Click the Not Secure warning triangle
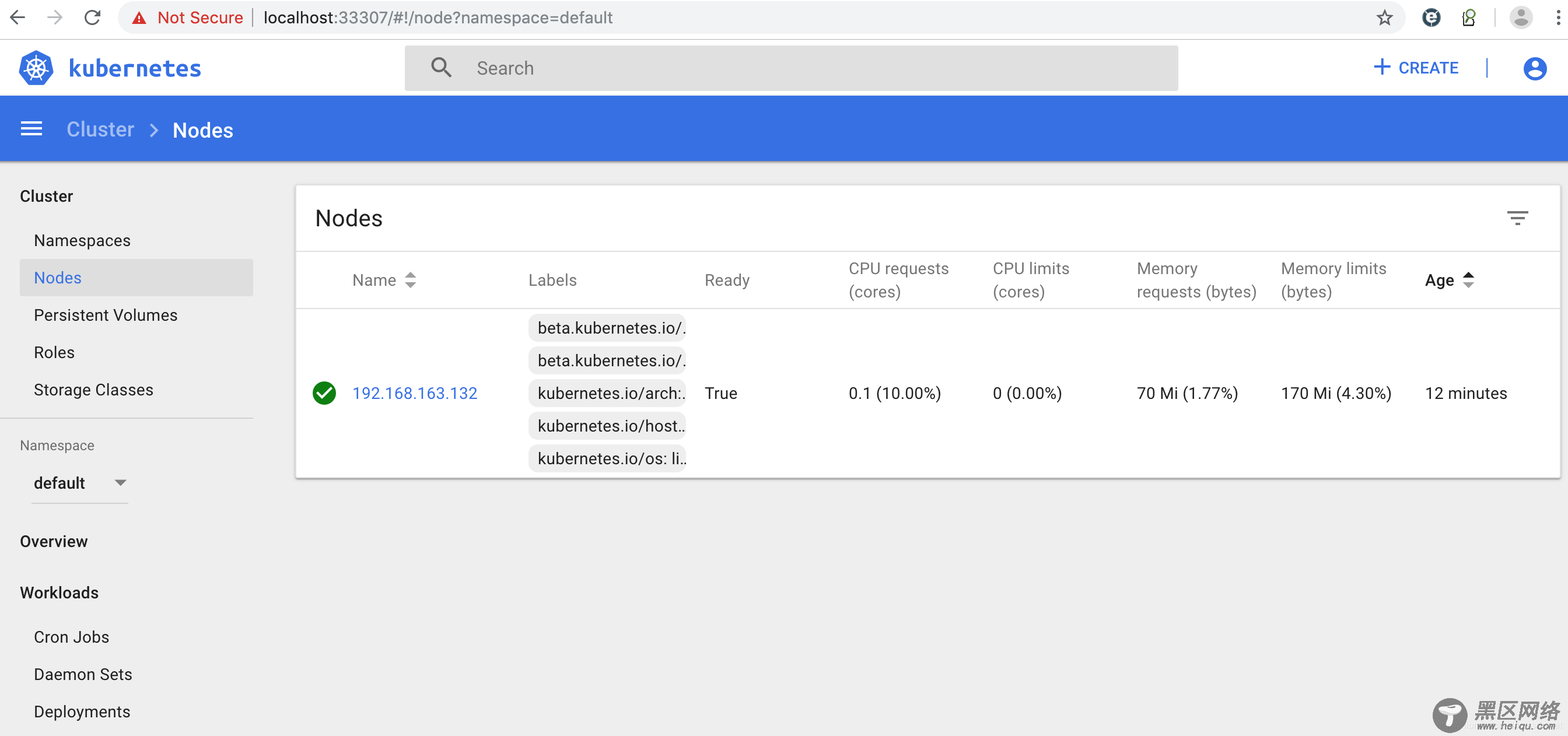 pos(139,18)
